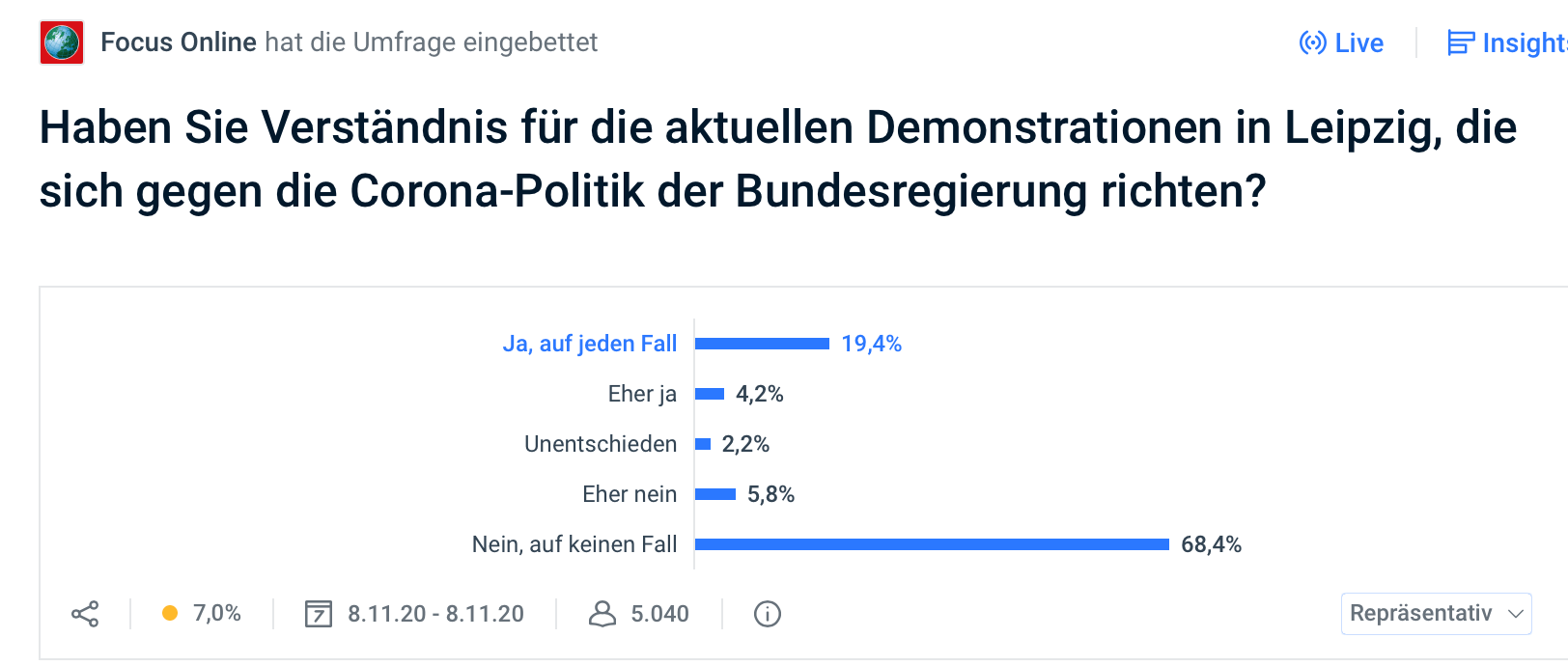Click the 8.11.20 - 8.11.20 date range
This screenshot has height=666, width=1568.
[x=435, y=614]
